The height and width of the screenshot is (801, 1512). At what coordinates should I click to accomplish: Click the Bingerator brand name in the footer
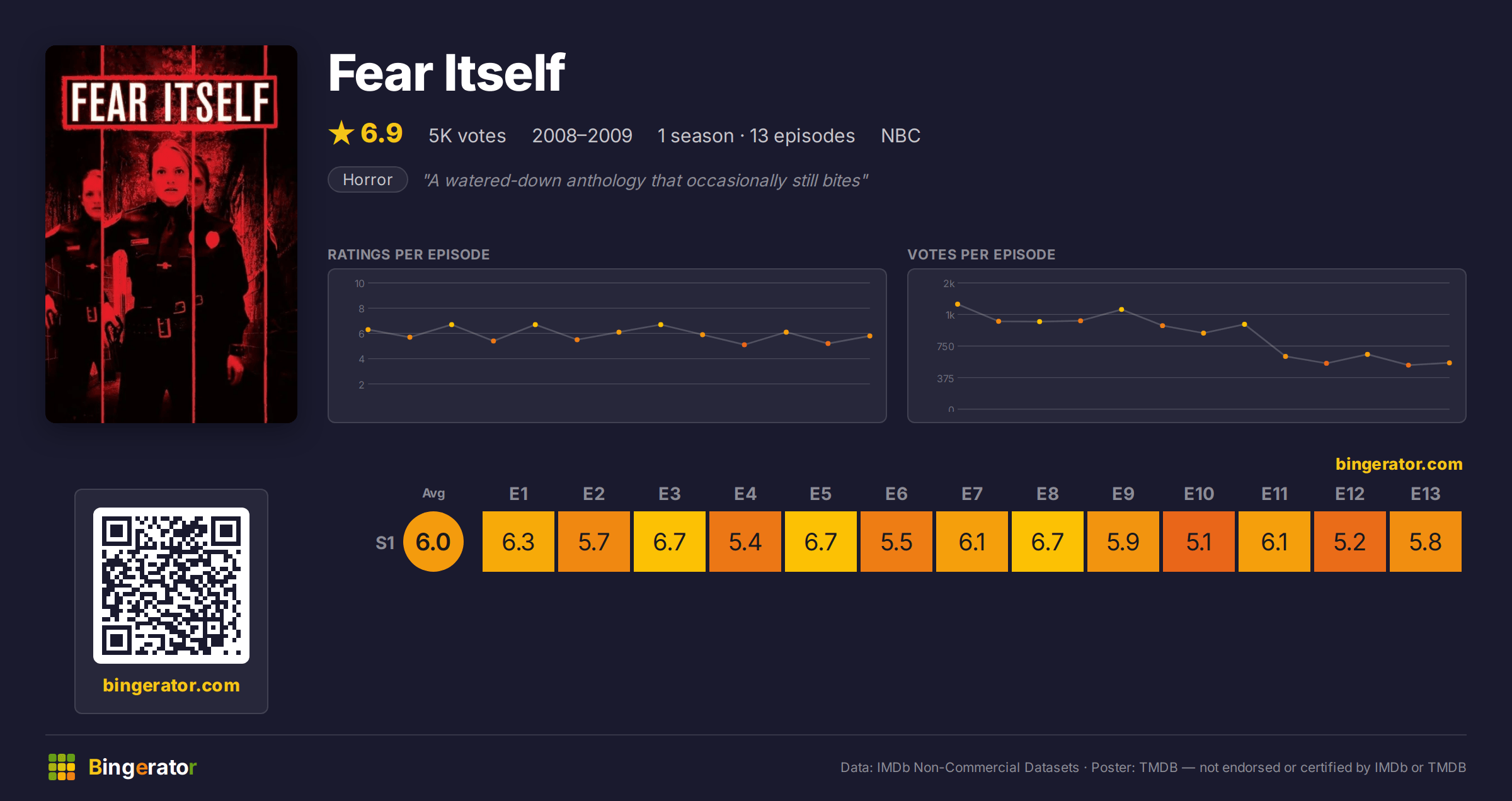[142, 767]
